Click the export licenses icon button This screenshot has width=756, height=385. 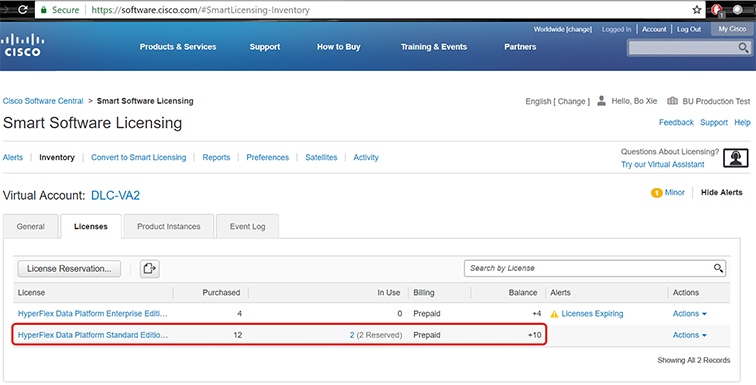pyautogui.click(x=149, y=268)
